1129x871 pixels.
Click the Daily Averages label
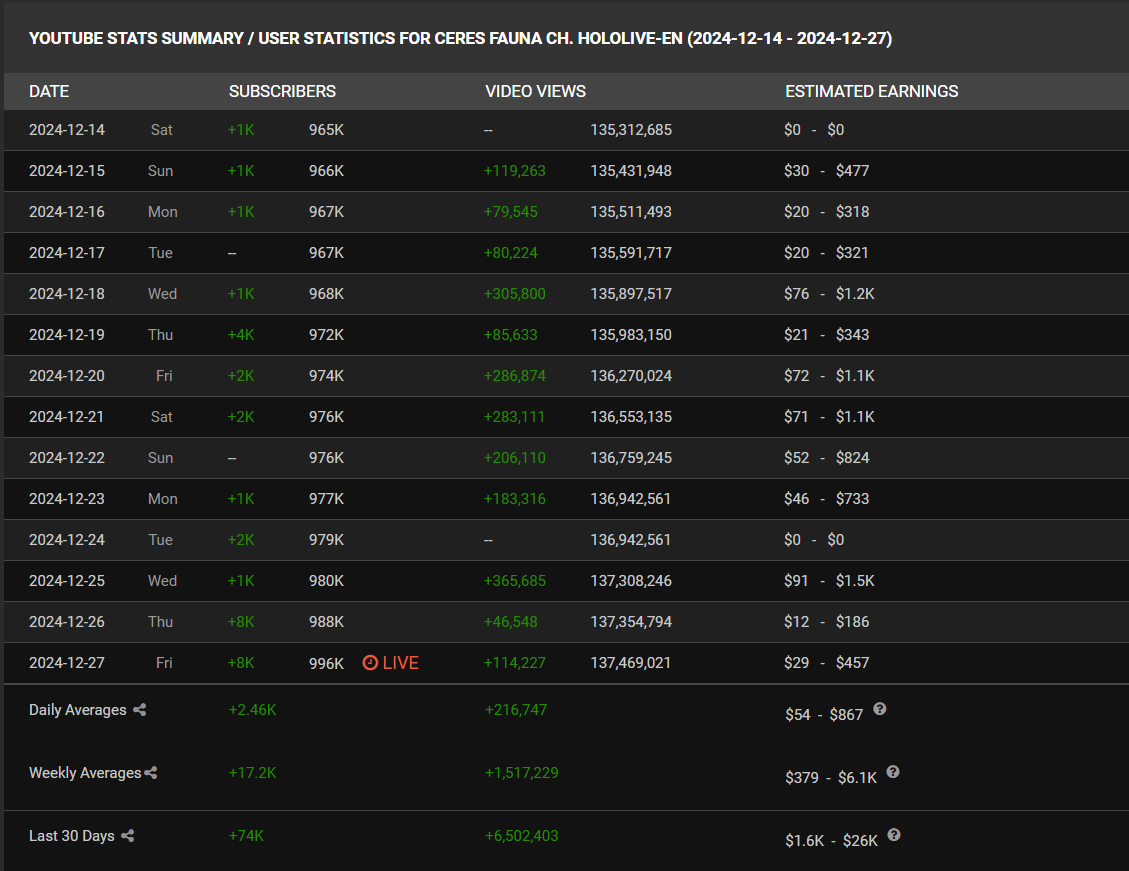pyautogui.click(x=78, y=710)
